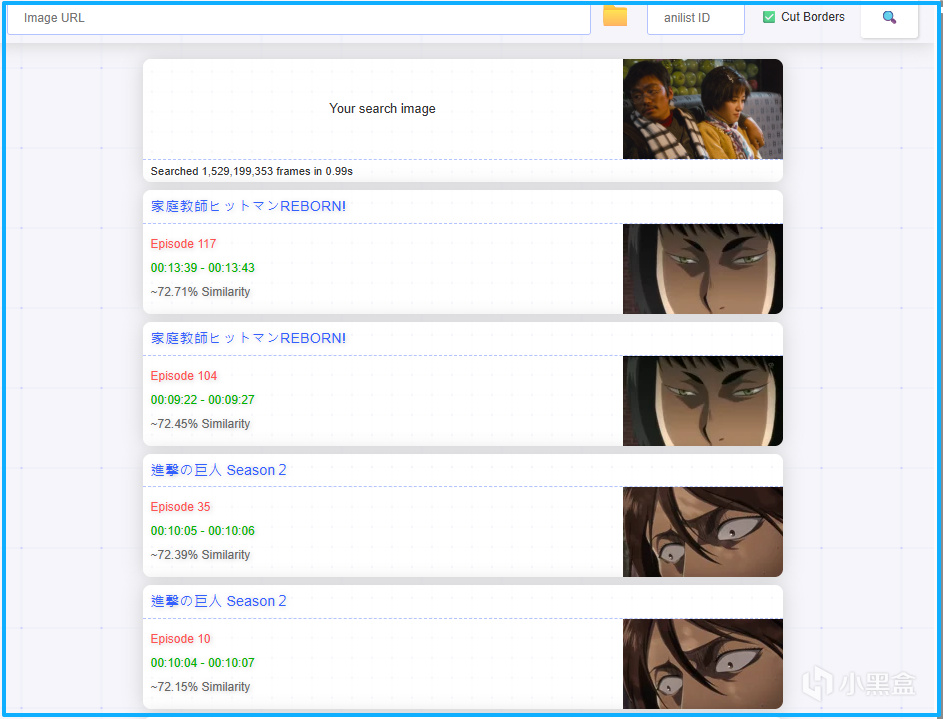This screenshot has height=719, width=943.
Task: Open 進撃の巨人 Season 2 link above Episode 35
Action: (218, 470)
